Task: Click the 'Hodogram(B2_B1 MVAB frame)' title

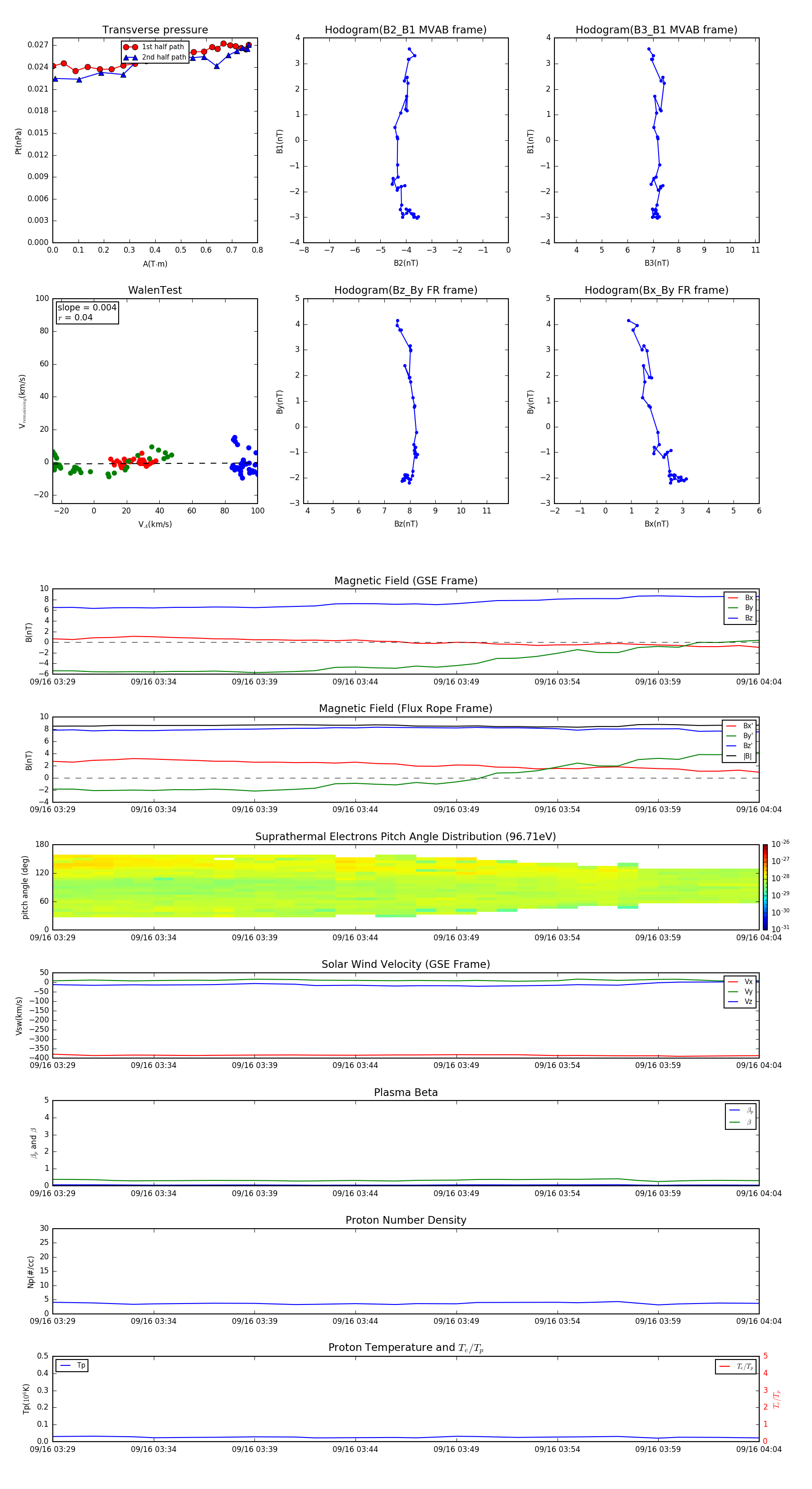Action: tap(406, 30)
